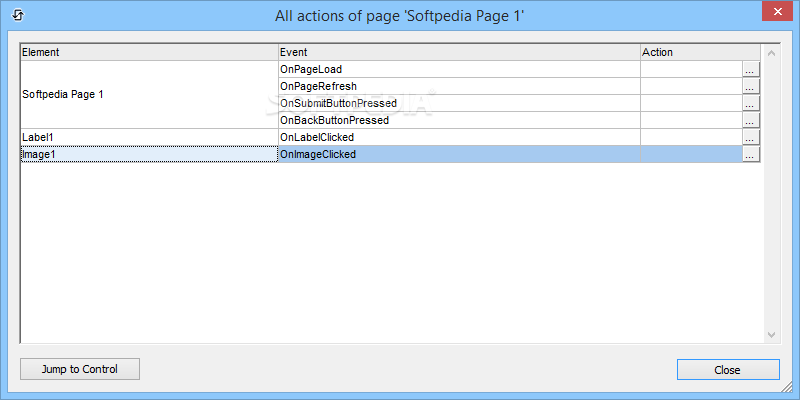Click the empty Action cell for OnLabelClicked
This screenshot has width=800, height=400.
[691, 137]
